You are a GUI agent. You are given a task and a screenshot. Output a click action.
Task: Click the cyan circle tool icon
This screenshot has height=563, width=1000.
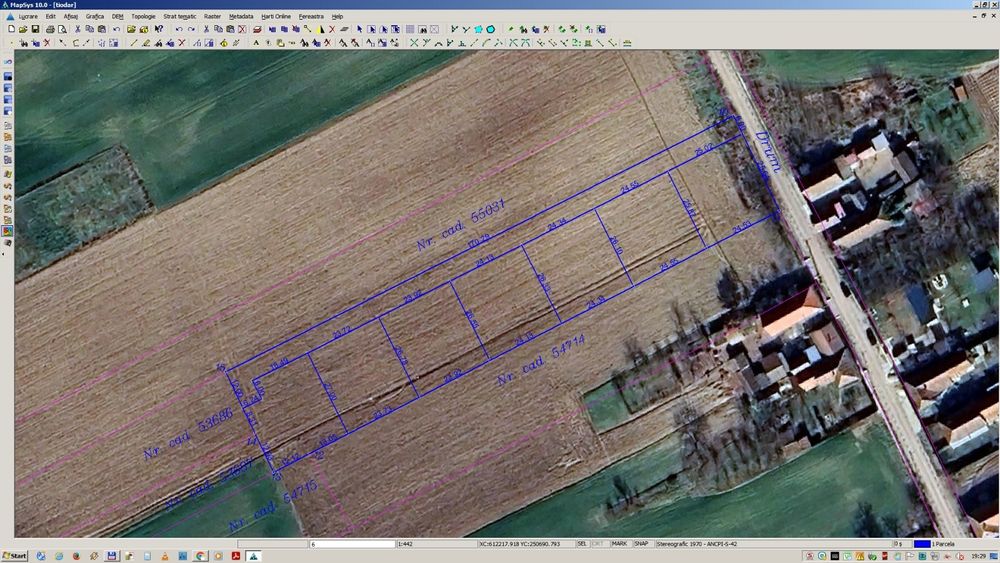490,29
